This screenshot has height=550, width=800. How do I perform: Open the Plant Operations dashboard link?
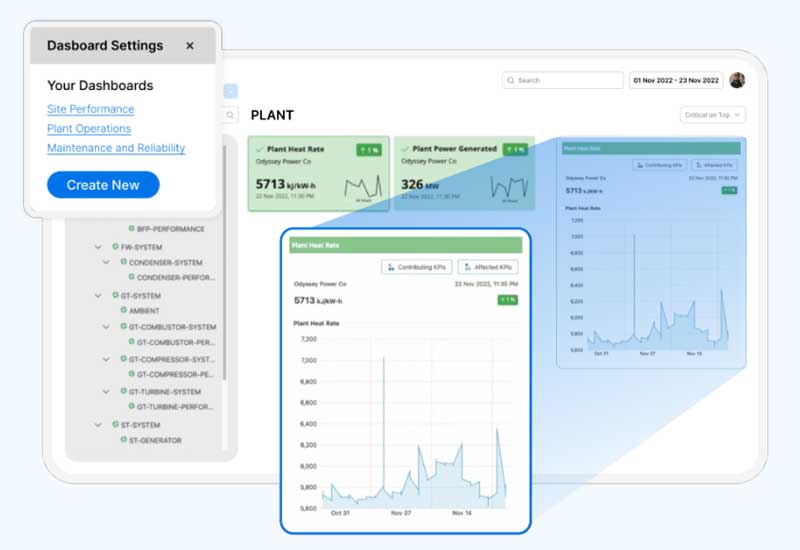coord(89,129)
